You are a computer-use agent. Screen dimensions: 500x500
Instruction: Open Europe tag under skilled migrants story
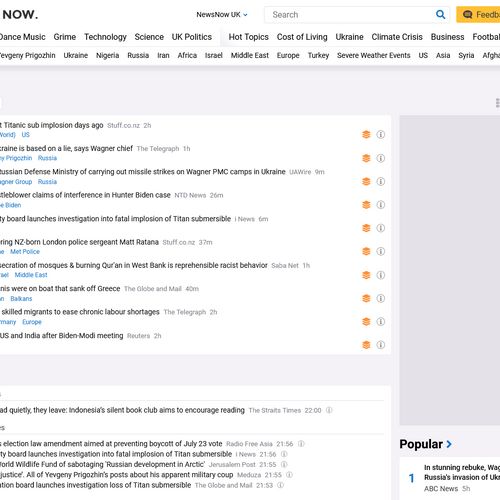pyautogui.click(x=32, y=322)
